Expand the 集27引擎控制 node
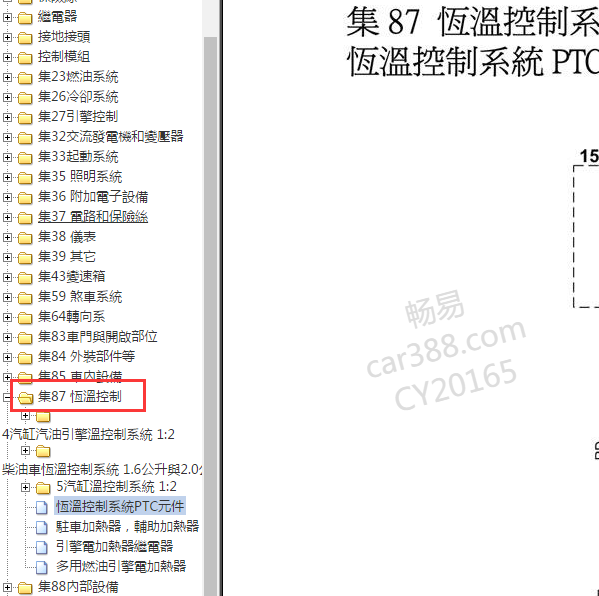Image resolution: width=599 pixels, height=596 pixels. click(x=7, y=117)
